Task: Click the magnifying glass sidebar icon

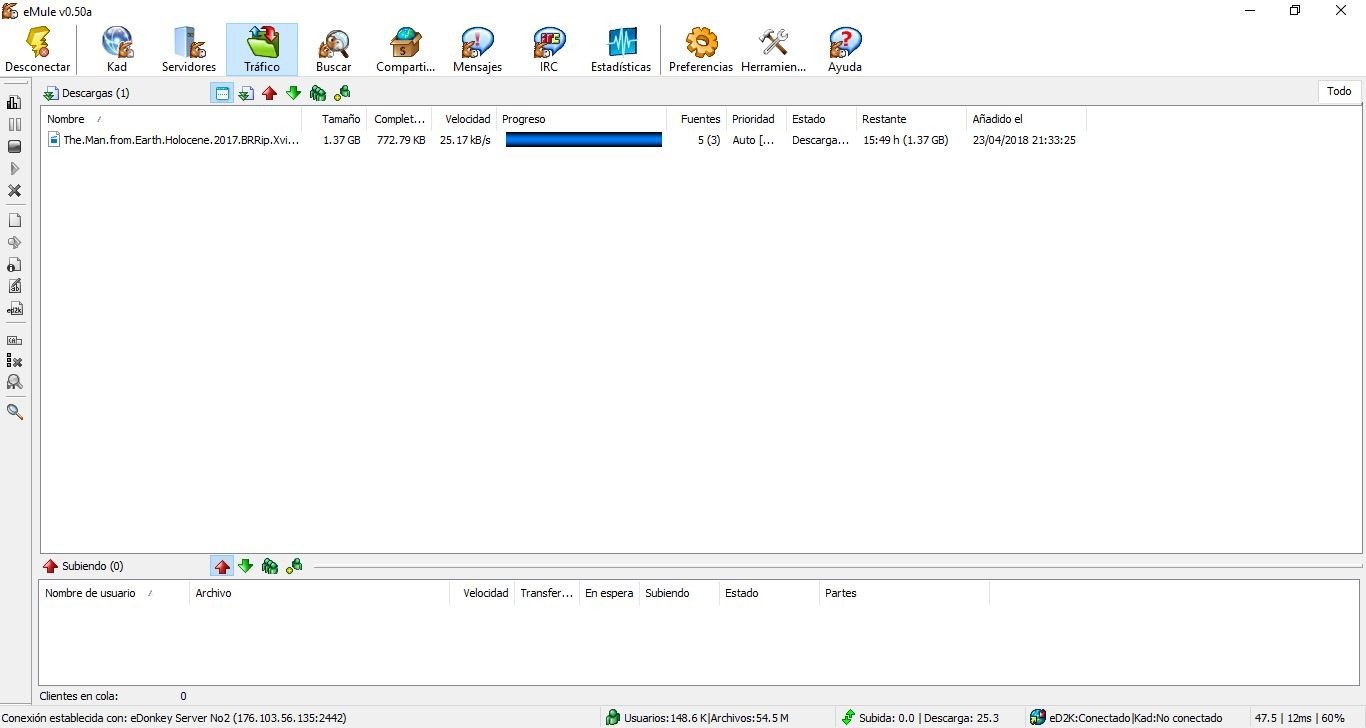Action: [x=14, y=411]
